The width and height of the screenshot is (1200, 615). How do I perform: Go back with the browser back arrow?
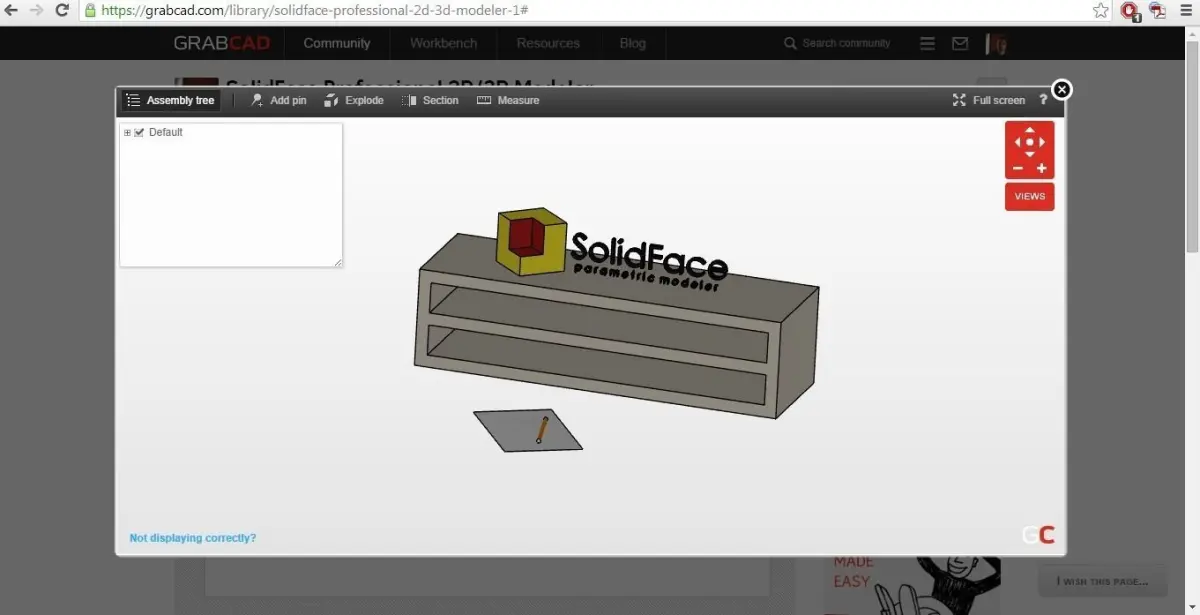coord(12,10)
